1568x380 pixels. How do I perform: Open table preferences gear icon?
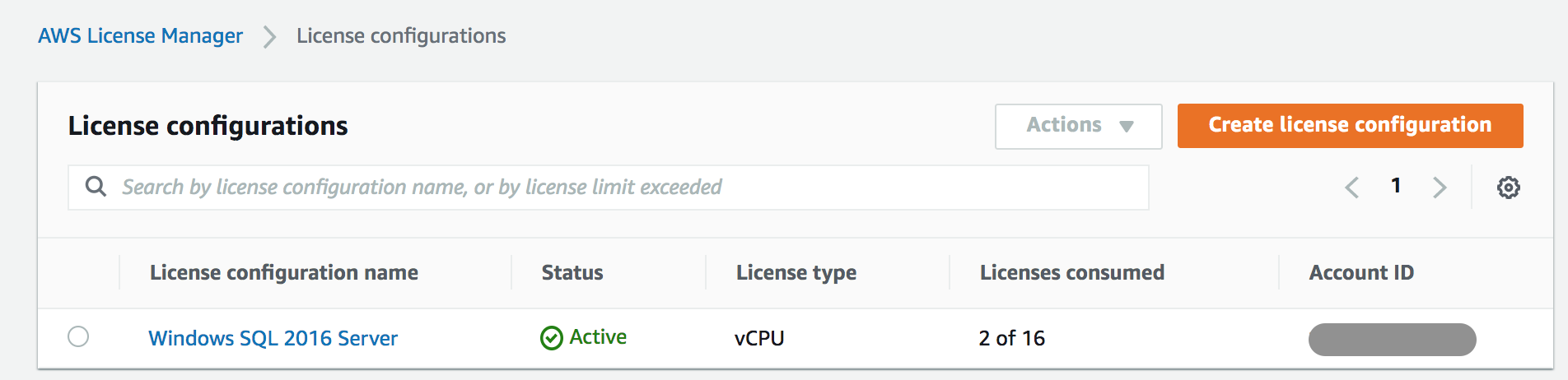point(1508,188)
